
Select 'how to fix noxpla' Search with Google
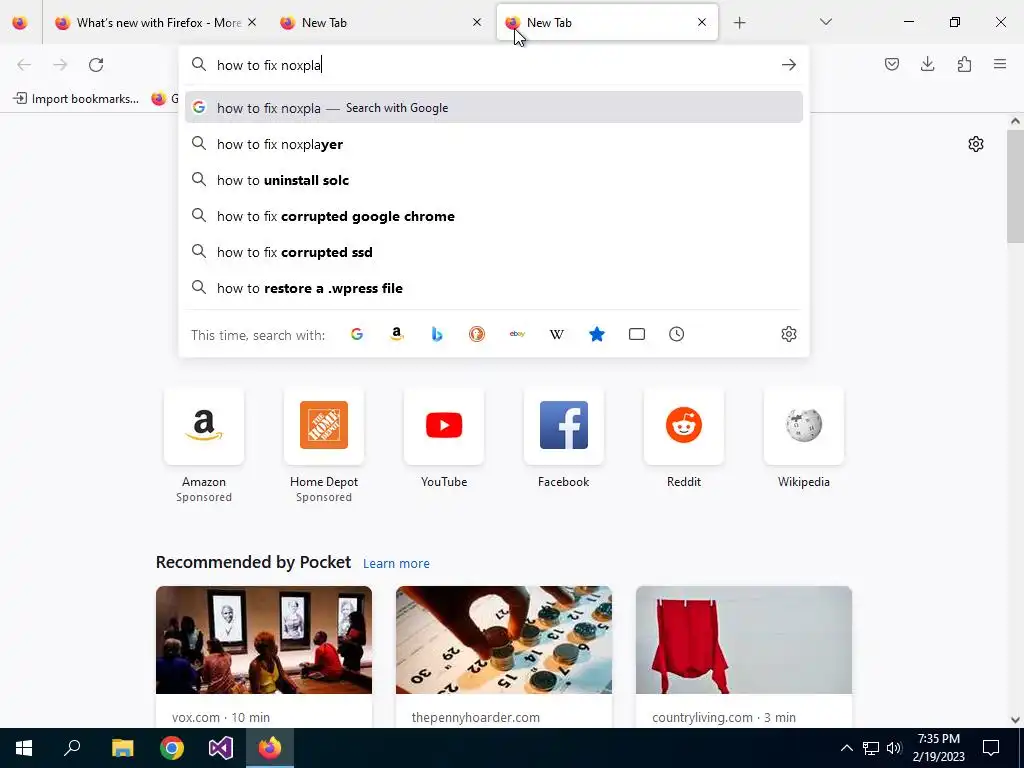tap(494, 108)
